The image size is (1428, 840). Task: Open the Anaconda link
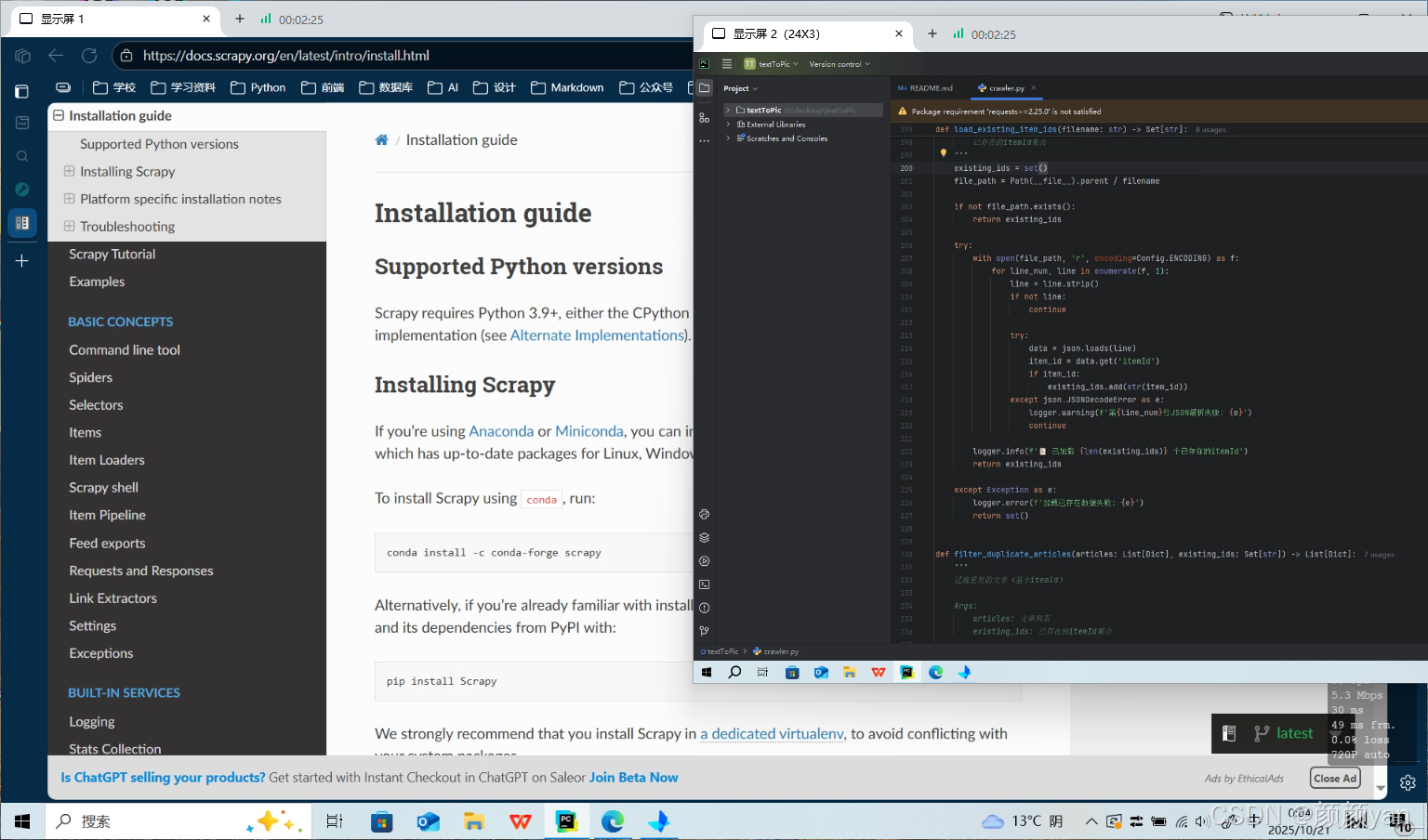(x=501, y=431)
